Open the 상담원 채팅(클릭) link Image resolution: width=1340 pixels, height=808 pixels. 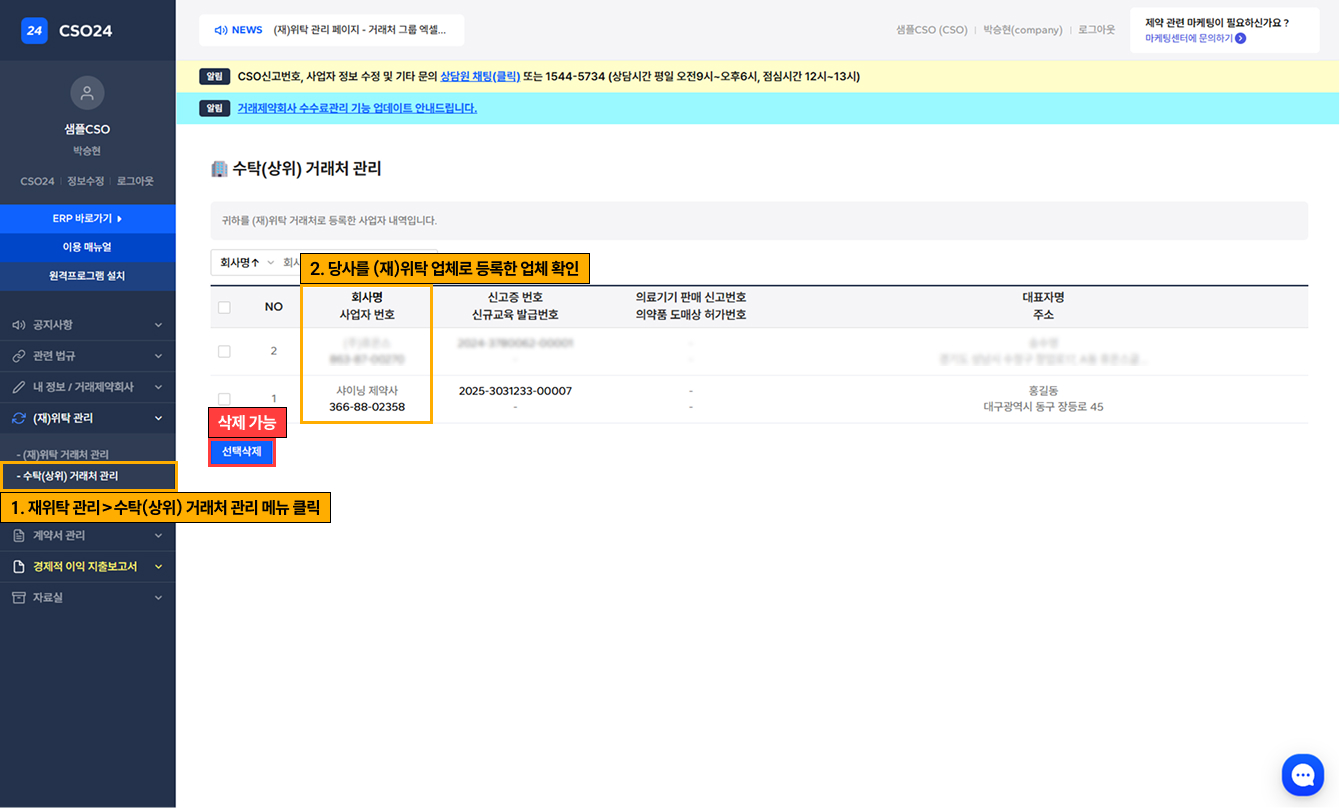click(x=479, y=76)
